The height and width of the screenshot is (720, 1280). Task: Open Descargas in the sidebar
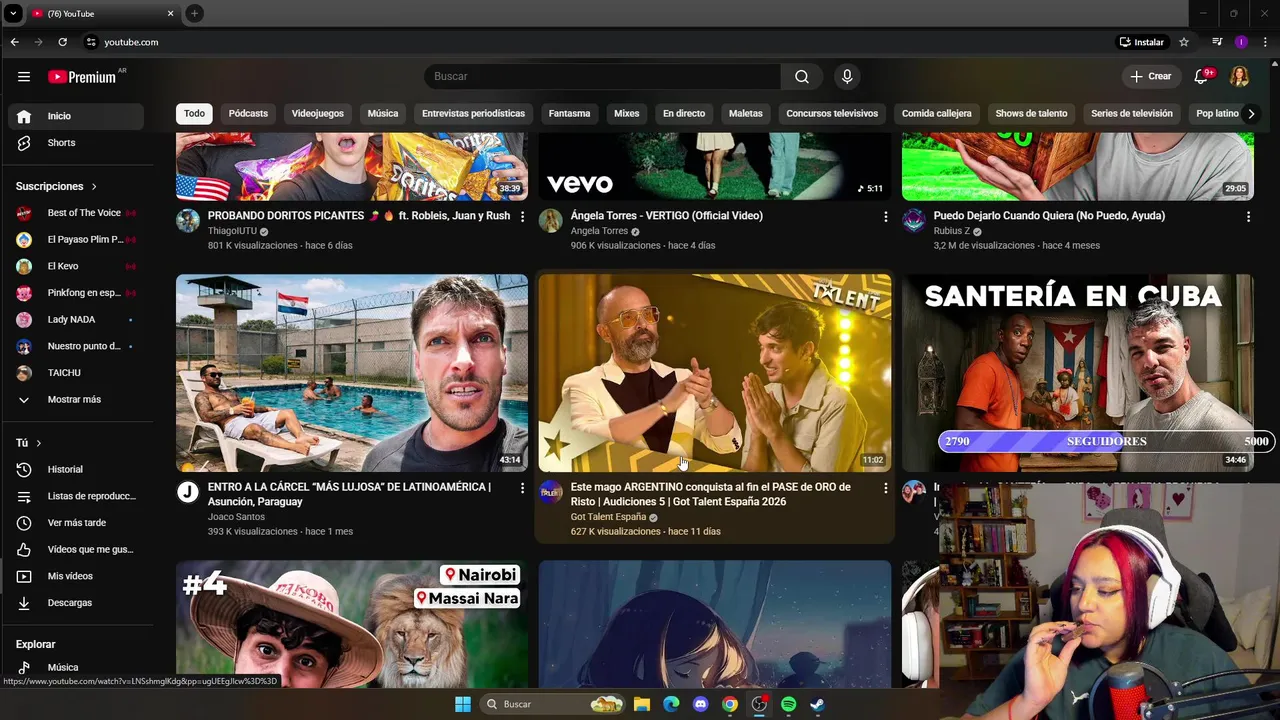click(x=76, y=603)
